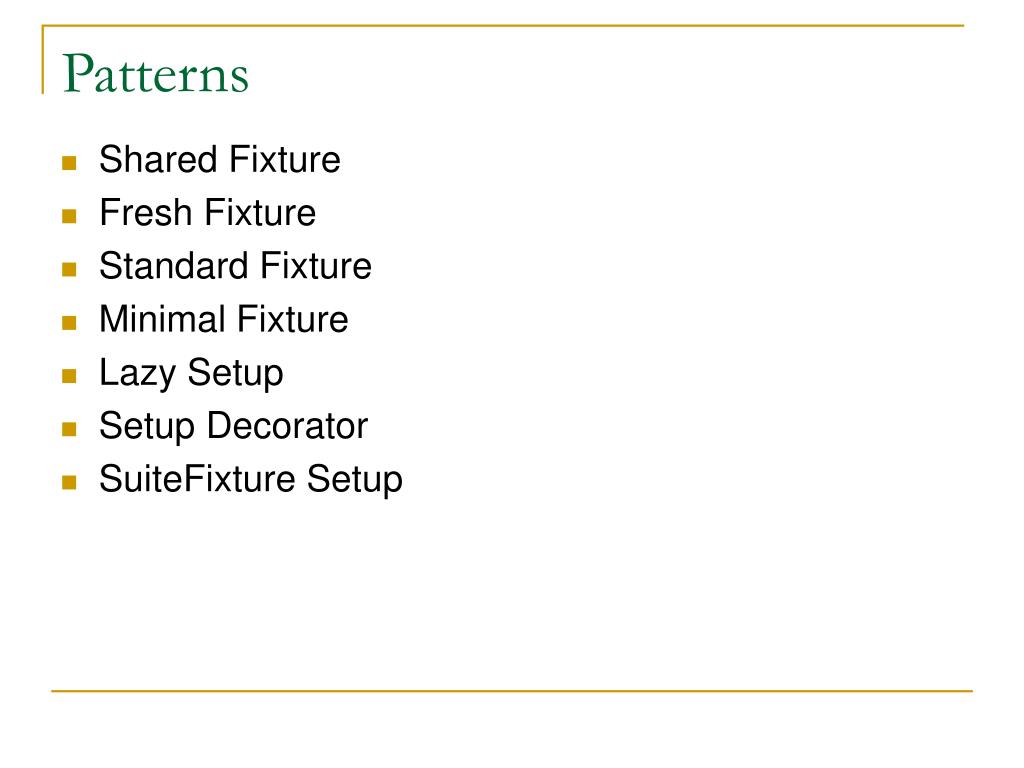Click the gold border line above the title
1024x768 pixels.
click(503, 25)
